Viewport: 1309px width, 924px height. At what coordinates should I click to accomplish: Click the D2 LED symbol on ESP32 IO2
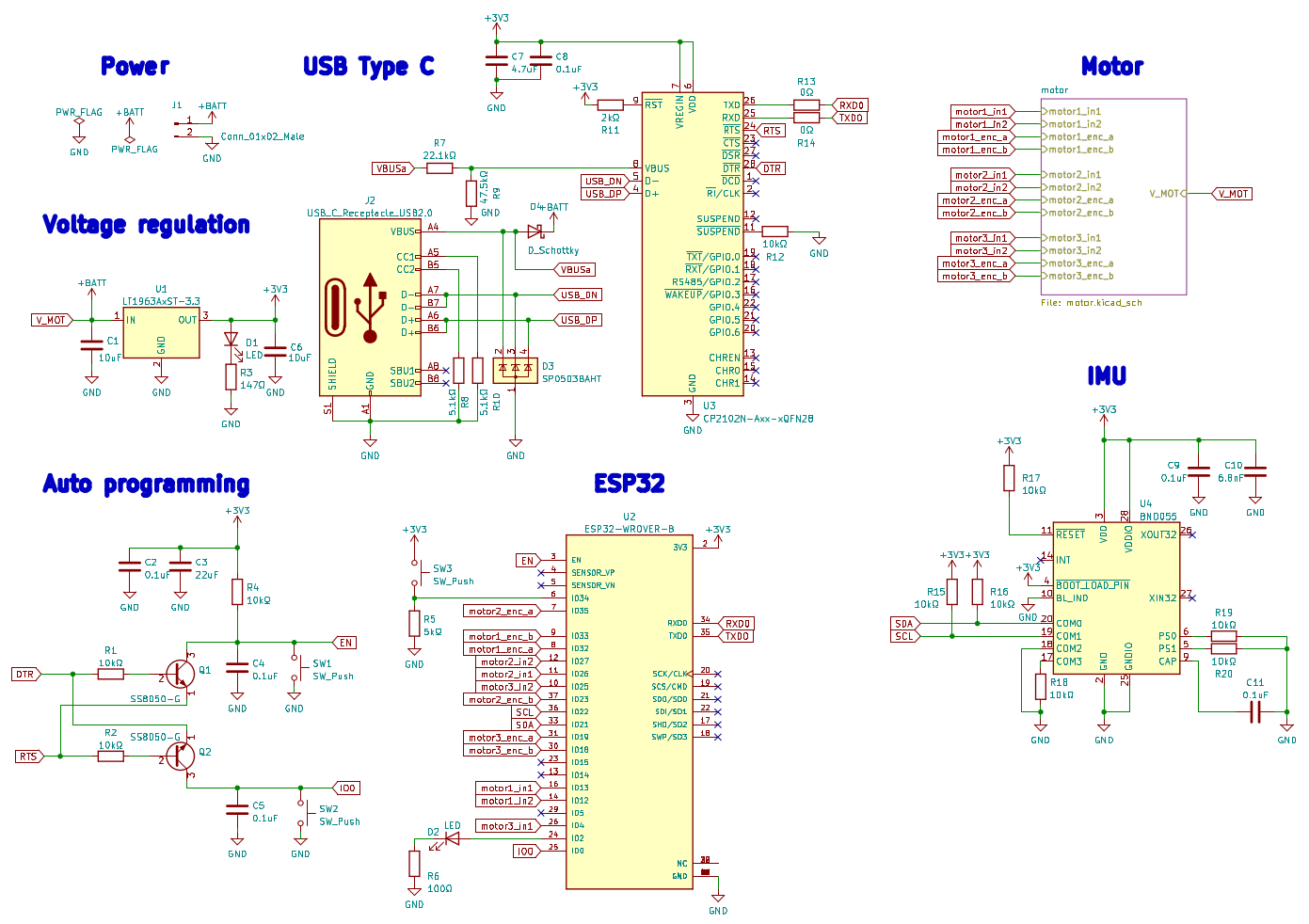click(452, 837)
